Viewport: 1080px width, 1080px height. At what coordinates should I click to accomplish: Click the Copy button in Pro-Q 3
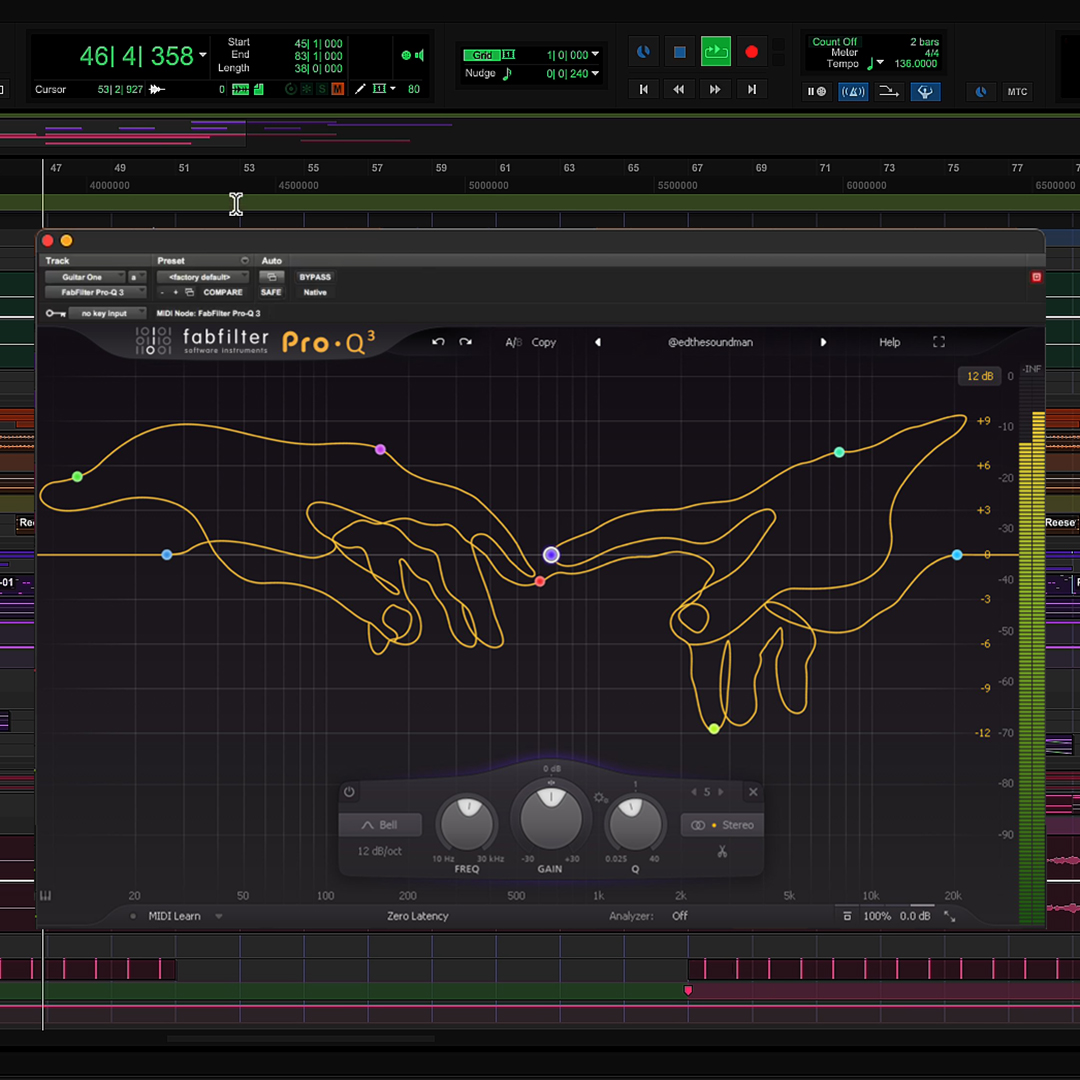coord(543,341)
